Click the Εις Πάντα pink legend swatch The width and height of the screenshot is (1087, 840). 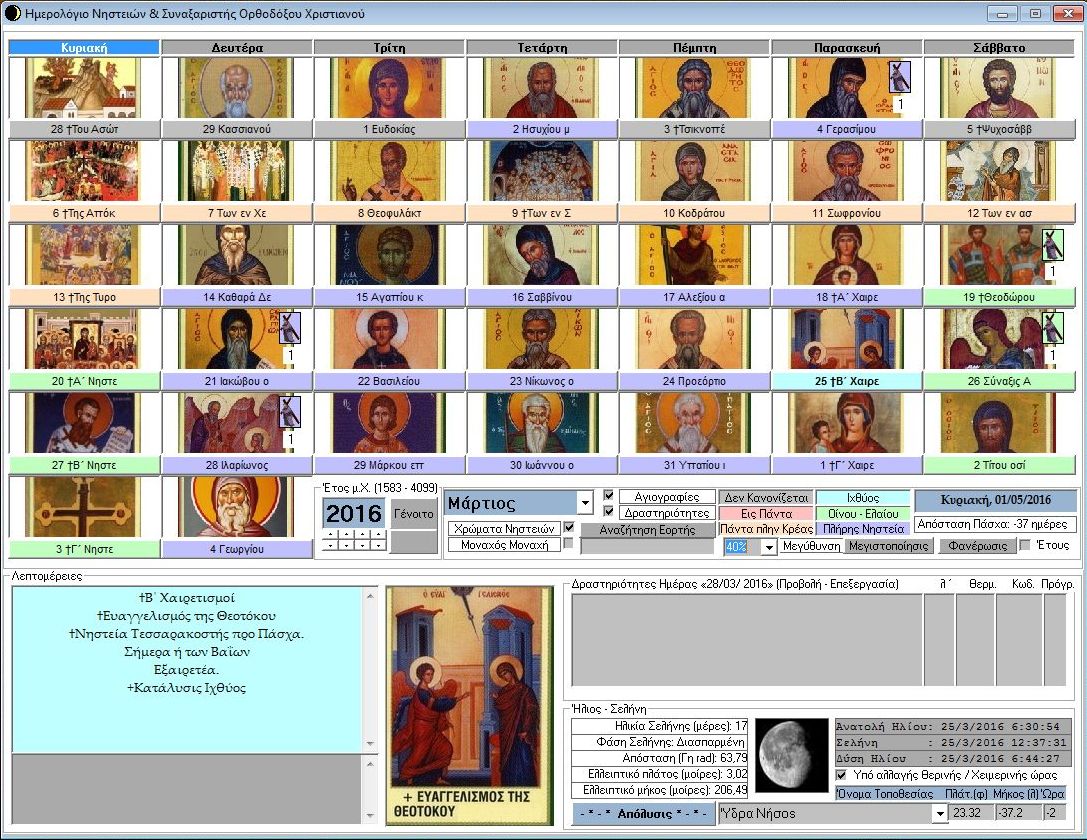766,514
